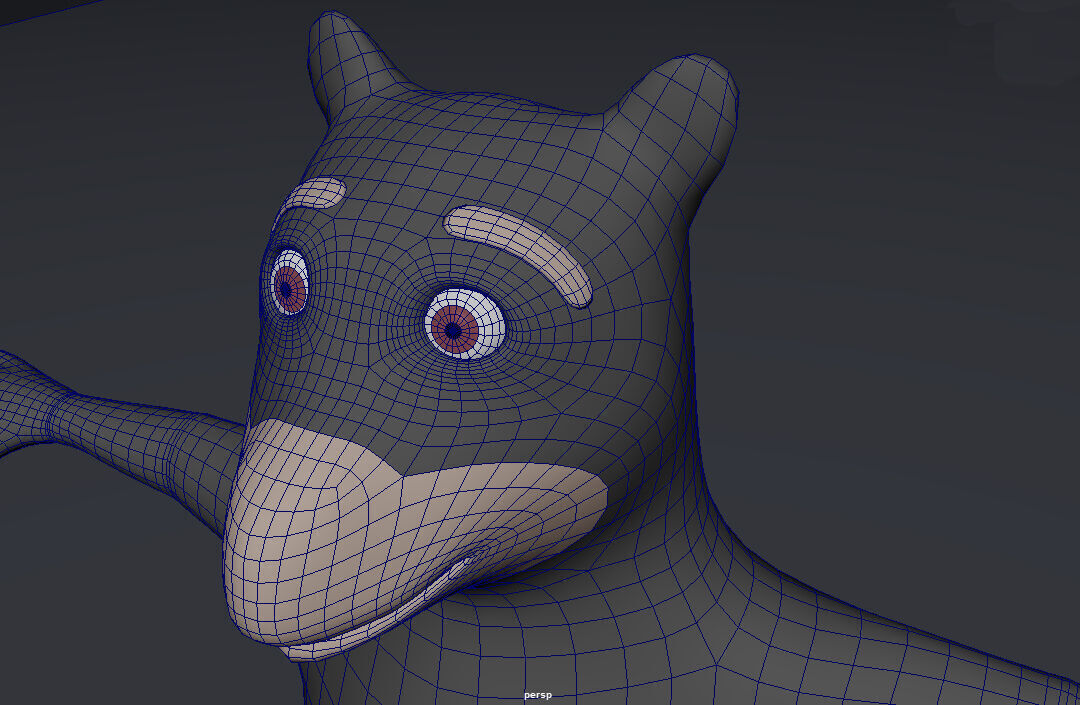
Task: Click the beige muzzle of the character
Action: tap(386, 537)
